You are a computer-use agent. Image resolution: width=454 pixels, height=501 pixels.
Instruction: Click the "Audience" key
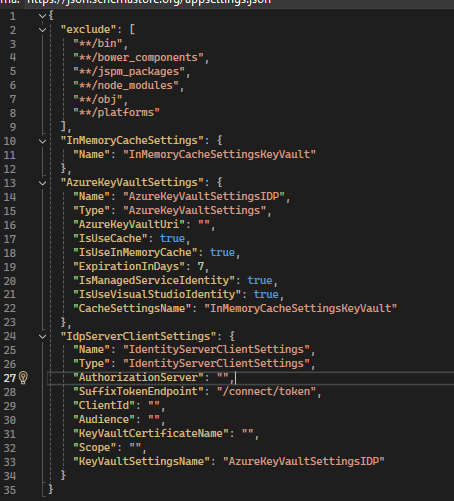point(104,419)
